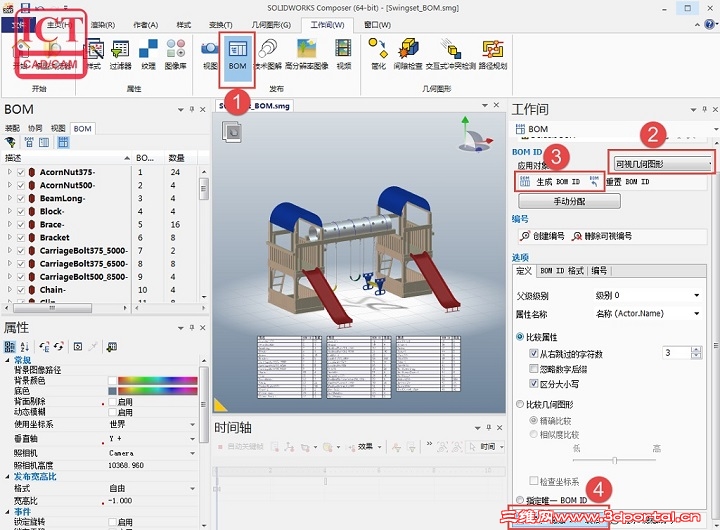The height and width of the screenshot is (530, 720).
Task: Expand the AcornNut500 tree row
Action: (x=9, y=185)
